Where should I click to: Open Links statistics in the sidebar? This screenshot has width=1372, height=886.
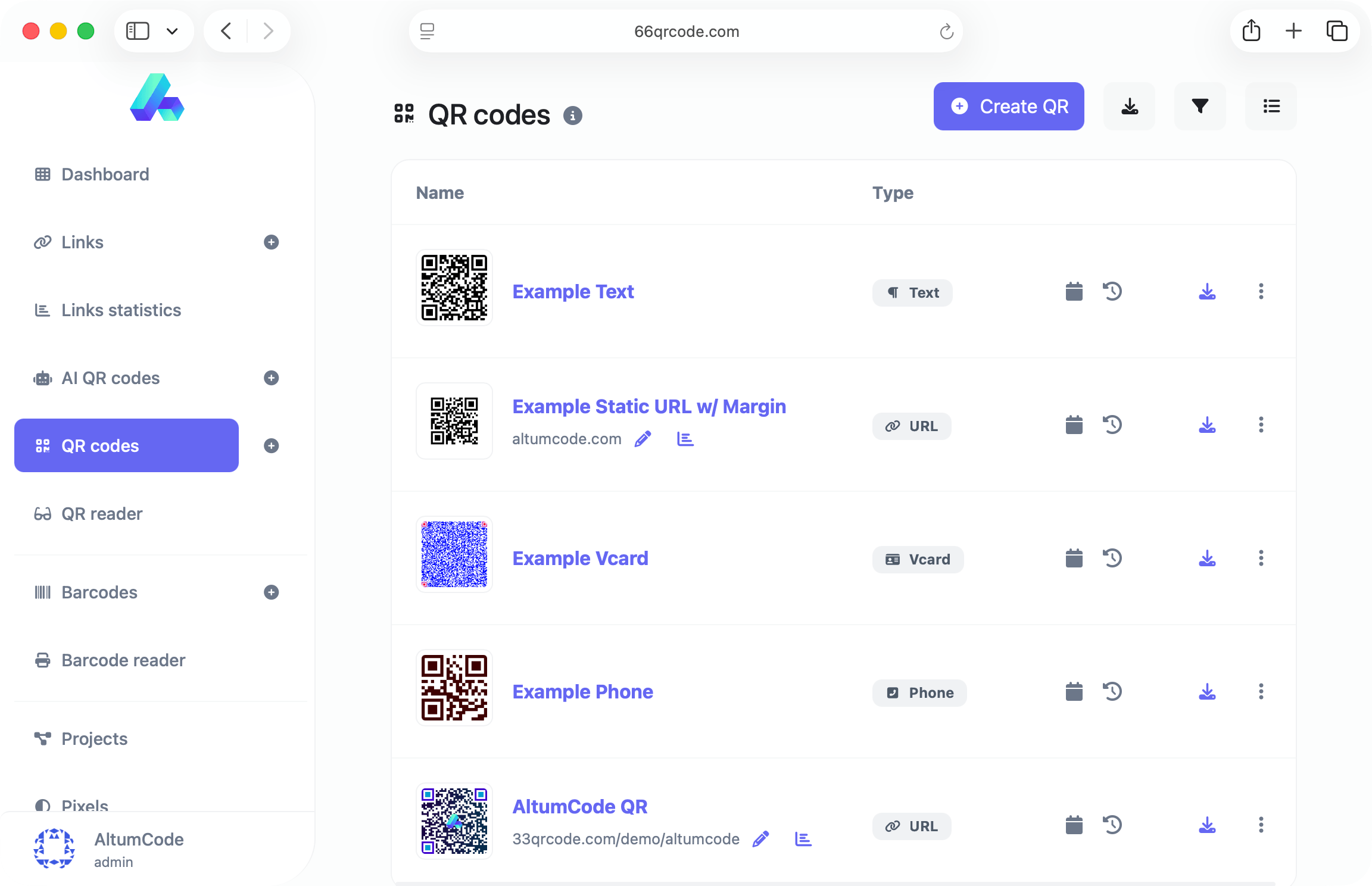pyautogui.click(x=121, y=310)
